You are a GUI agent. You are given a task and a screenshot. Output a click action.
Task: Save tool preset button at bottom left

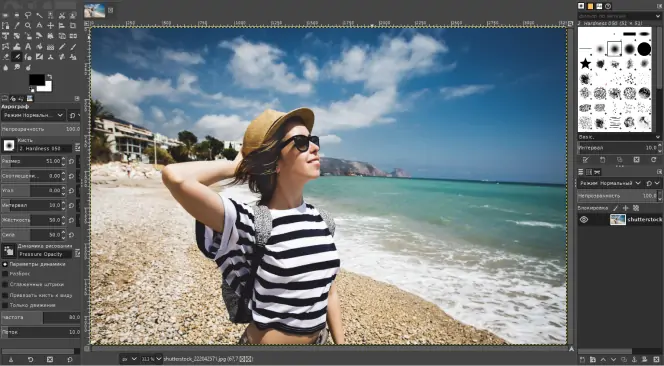point(11,359)
